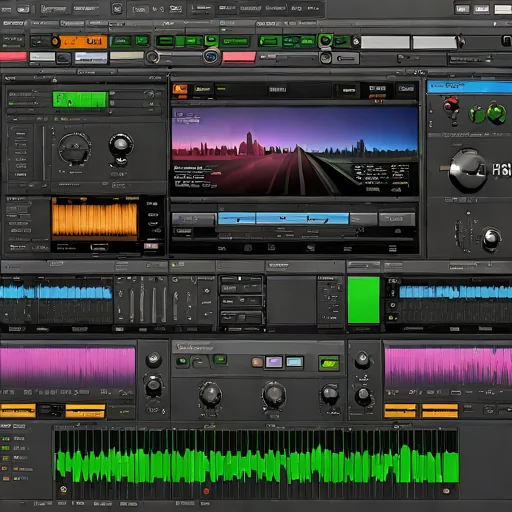This screenshot has height=512, width=512.
Task: Click the small pink button below the orange waveform
Action: coord(151,246)
